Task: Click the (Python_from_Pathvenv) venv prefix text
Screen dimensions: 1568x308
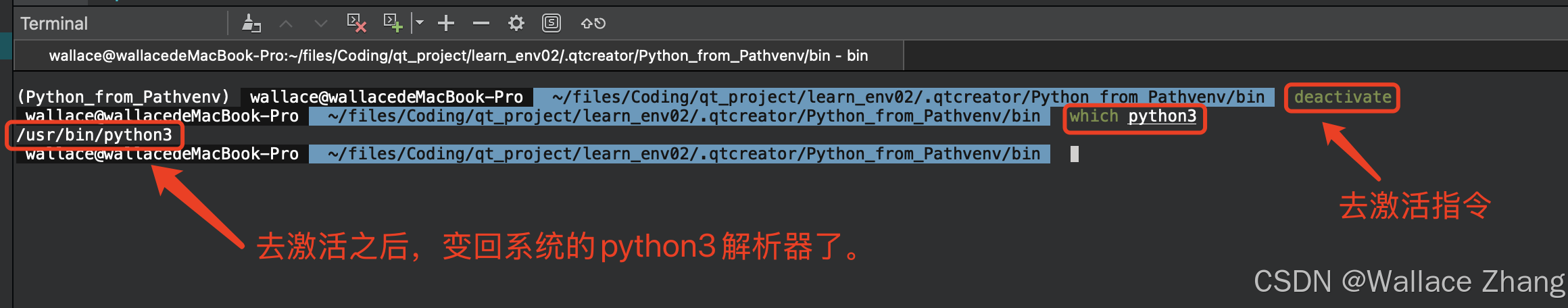Action: tap(124, 97)
